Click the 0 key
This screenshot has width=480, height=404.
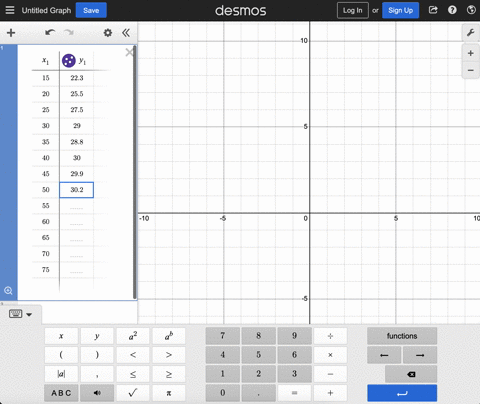222,393
